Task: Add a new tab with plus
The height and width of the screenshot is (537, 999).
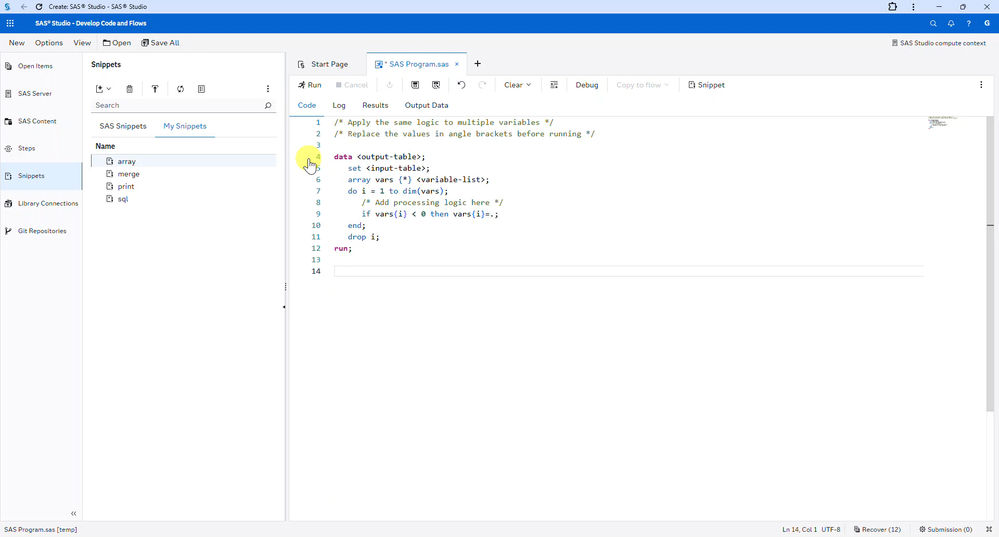Action: tap(477, 64)
